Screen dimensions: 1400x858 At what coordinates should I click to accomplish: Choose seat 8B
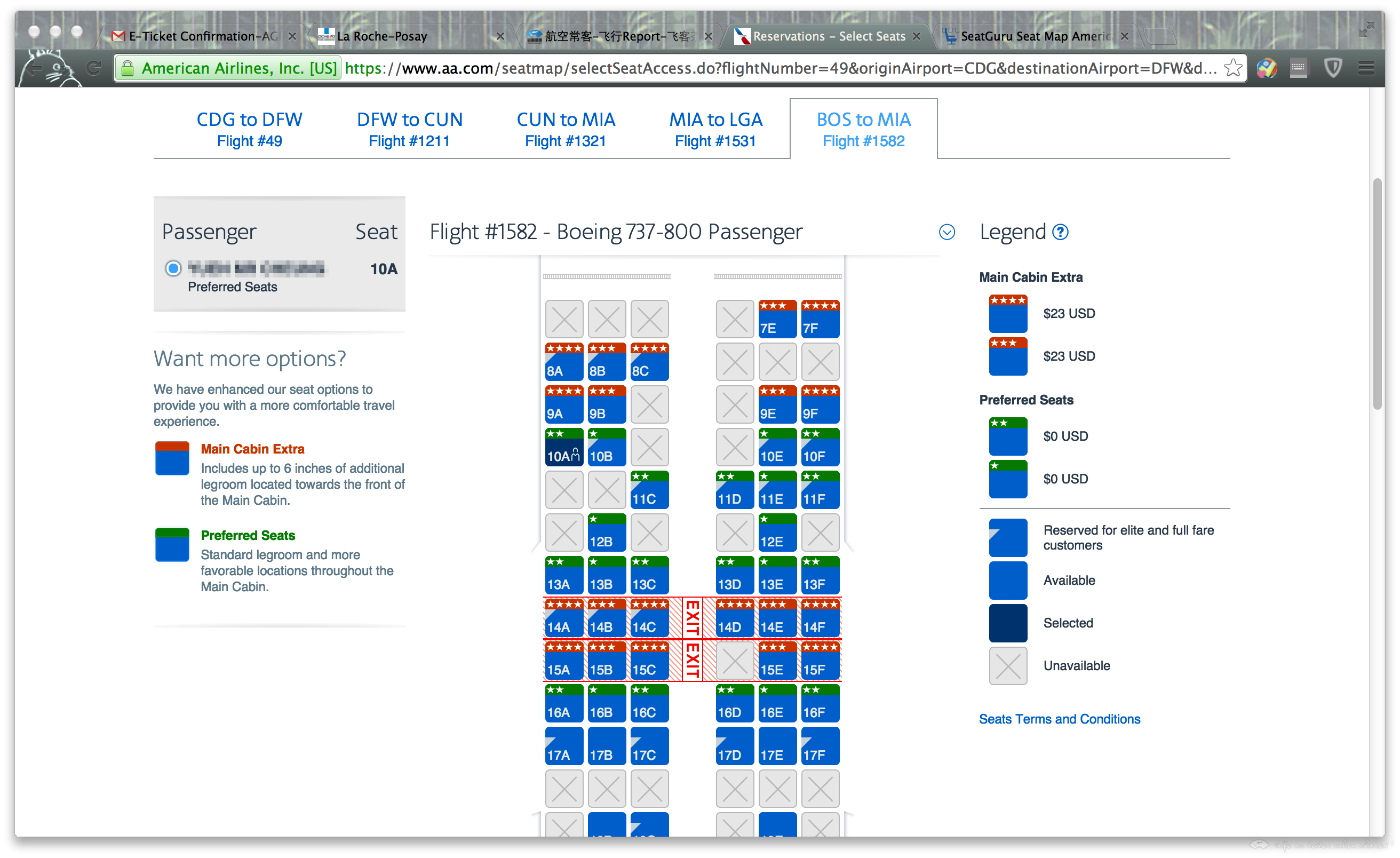[x=606, y=362]
